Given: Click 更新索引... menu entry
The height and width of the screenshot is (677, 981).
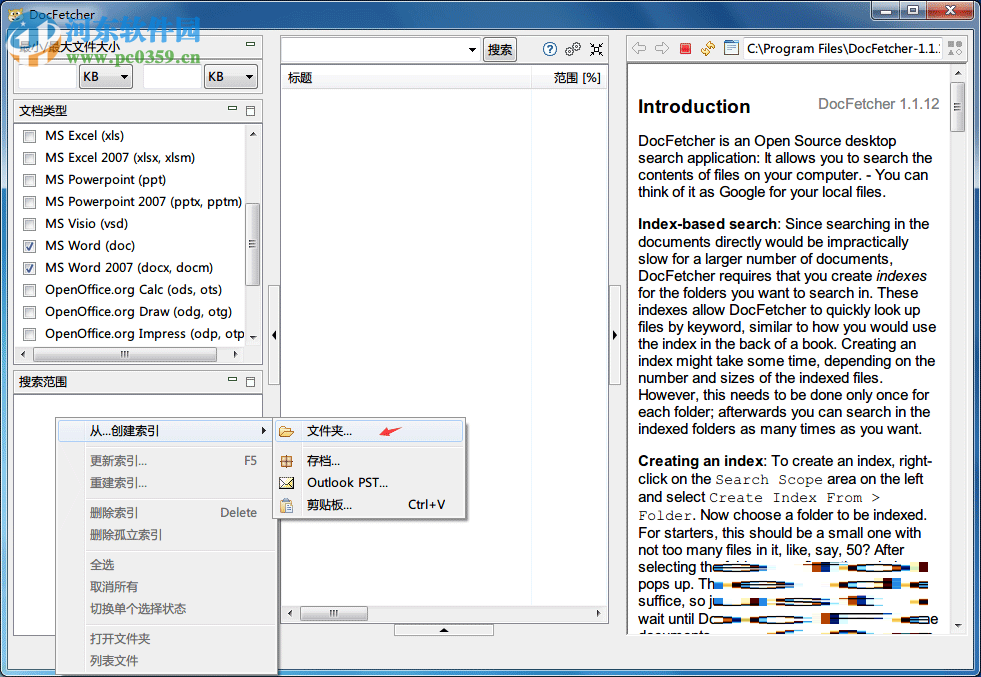Looking at the screenshot, I should [166, 461].
